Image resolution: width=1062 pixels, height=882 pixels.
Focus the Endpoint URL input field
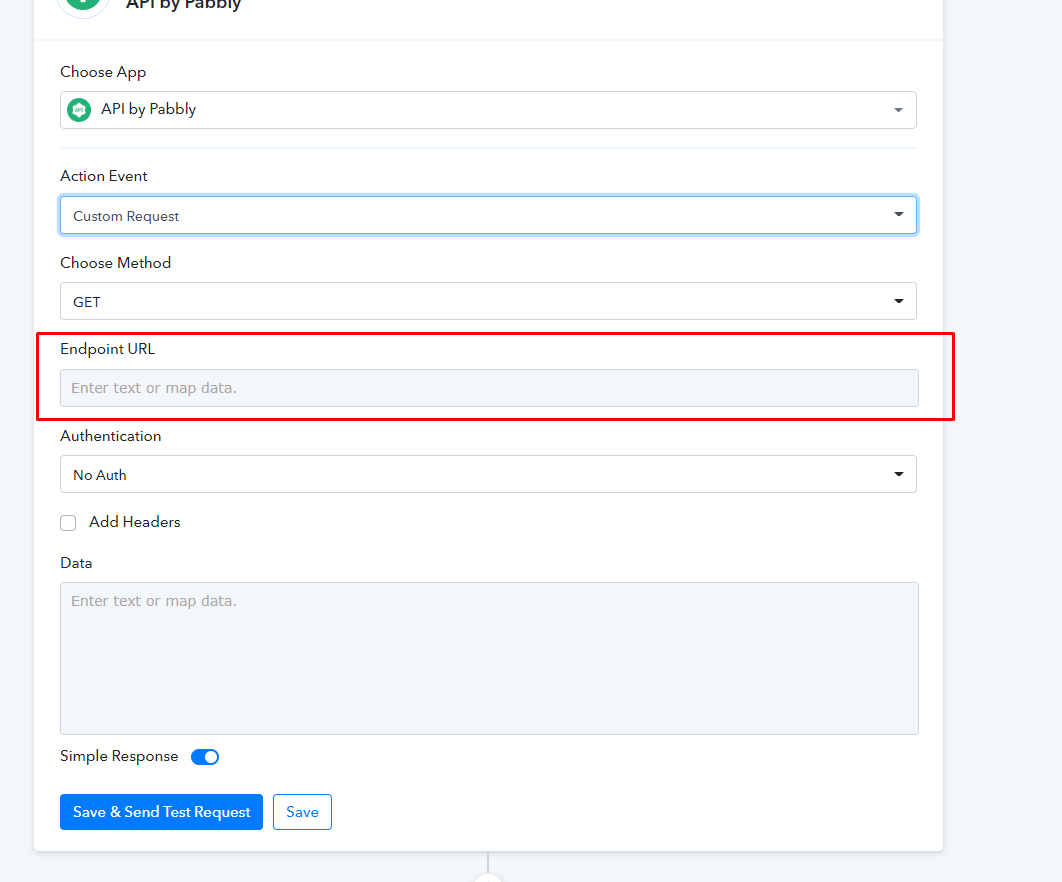click(x=488, y=388)
